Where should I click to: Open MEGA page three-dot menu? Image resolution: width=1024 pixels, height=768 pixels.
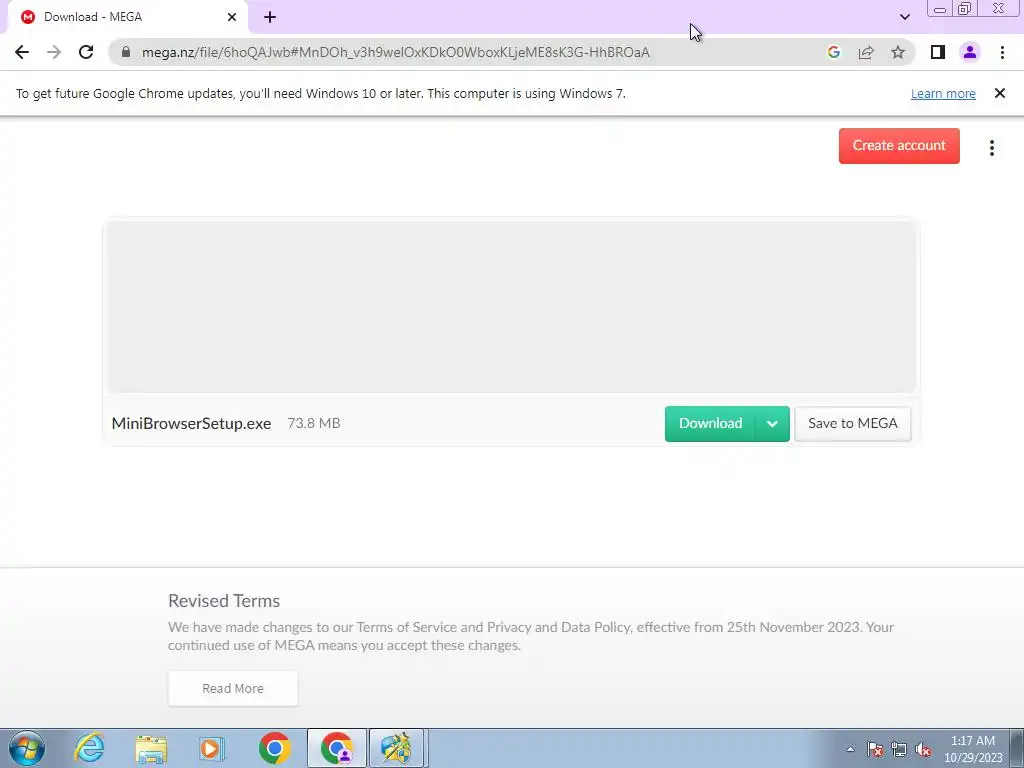point(991,148)
